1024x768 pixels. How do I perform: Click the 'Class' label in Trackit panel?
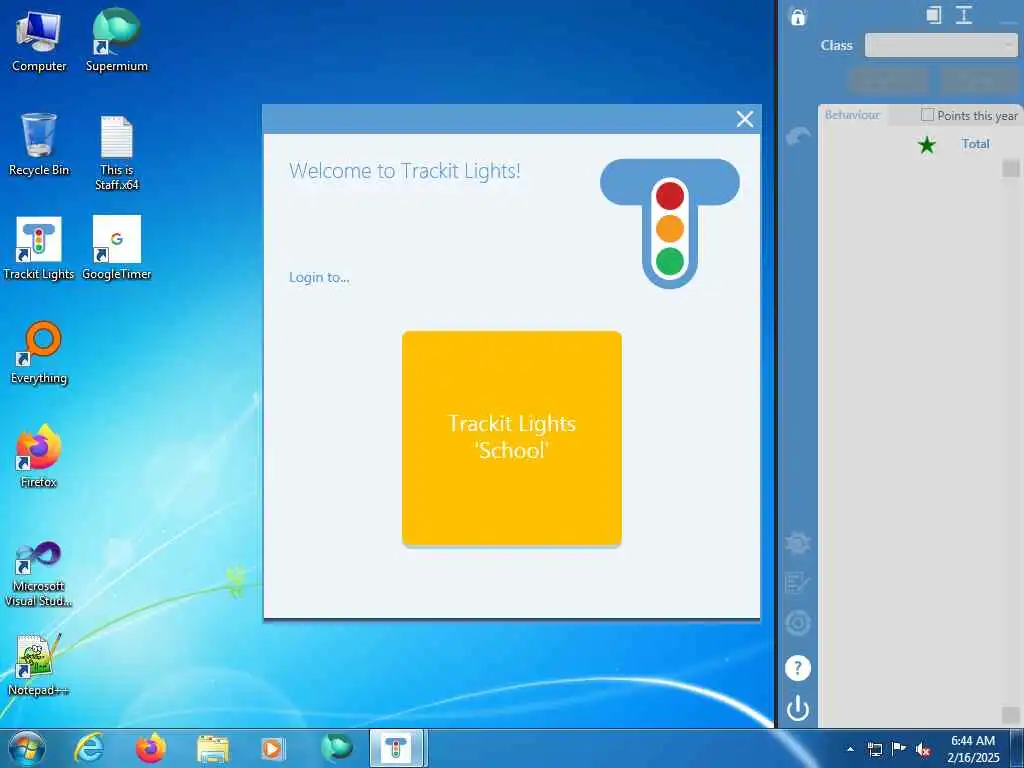pyautogui.click(x=837, y=45)
